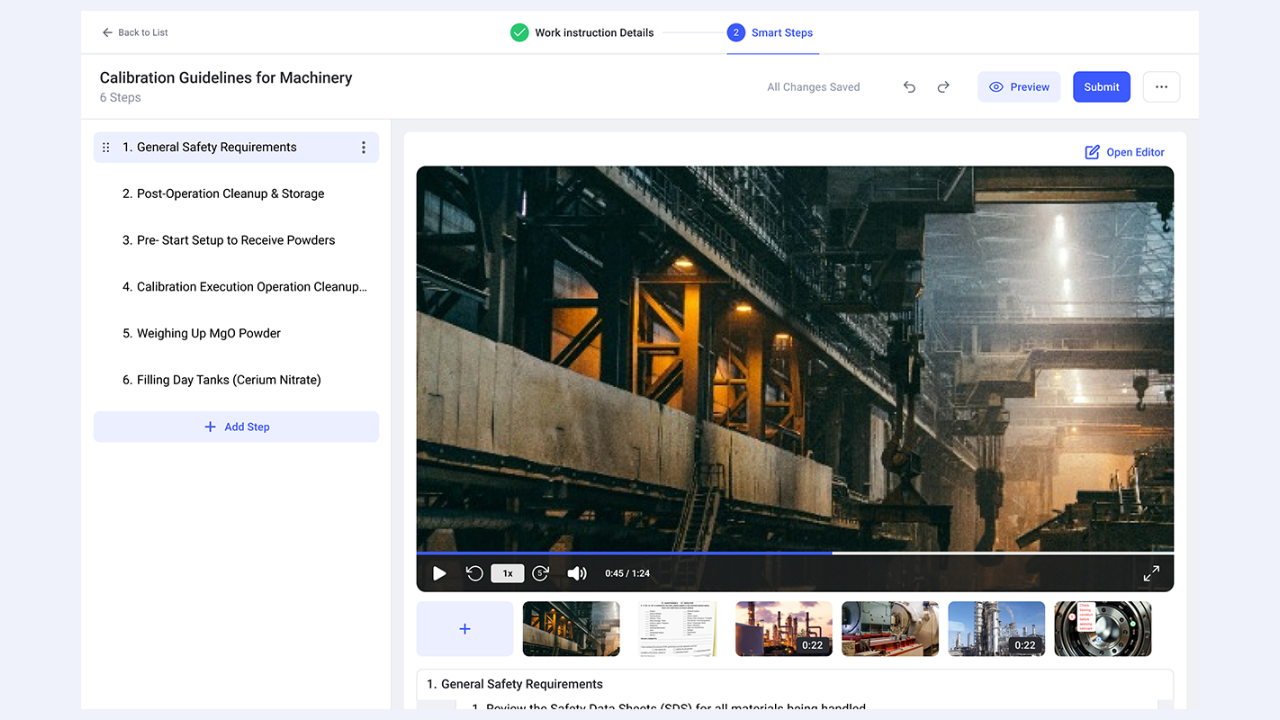Click the plus tile to add media

465,629
